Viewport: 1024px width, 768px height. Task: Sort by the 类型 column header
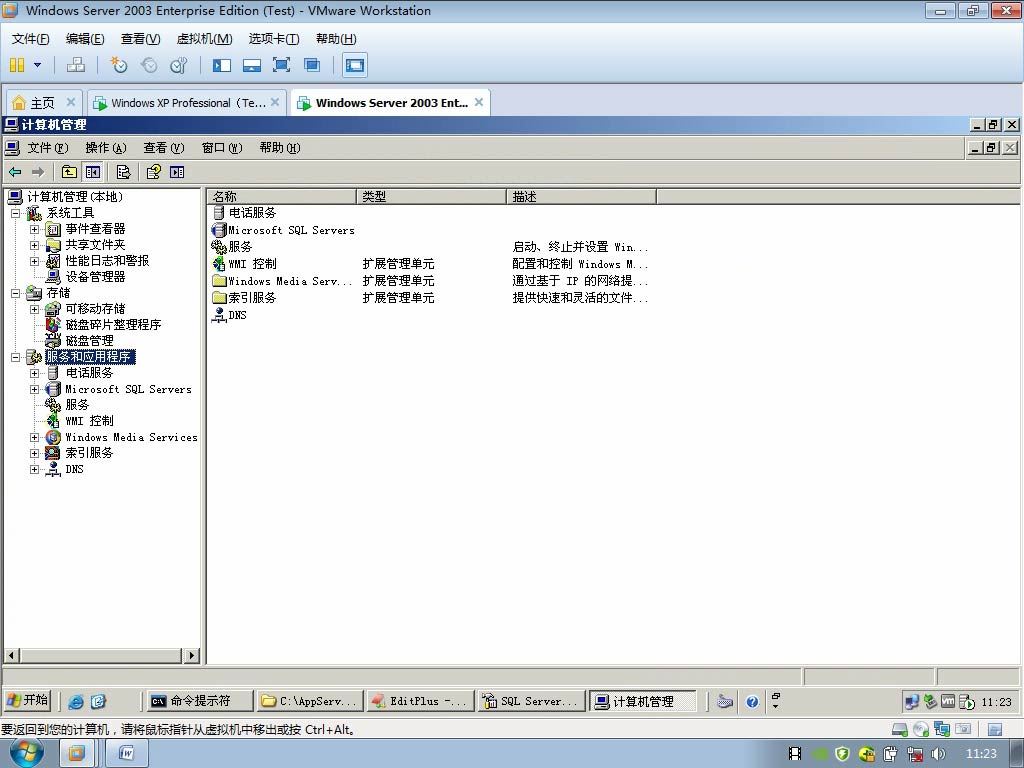(x=432, y=197)
